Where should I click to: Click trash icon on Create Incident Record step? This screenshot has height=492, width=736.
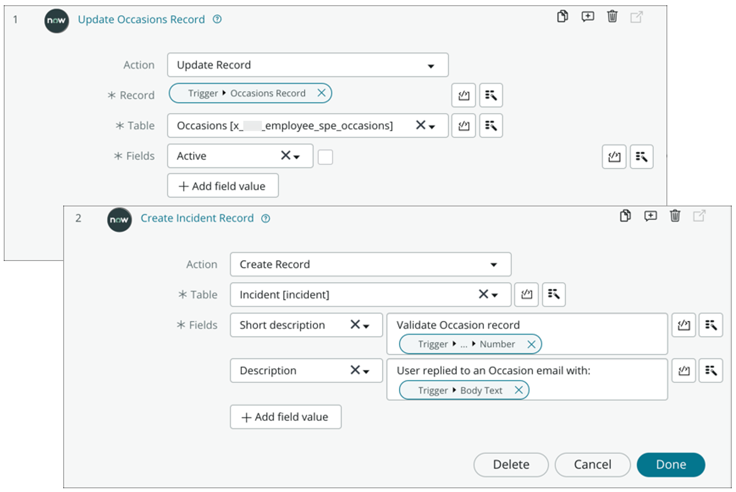(x=675, y=216)
